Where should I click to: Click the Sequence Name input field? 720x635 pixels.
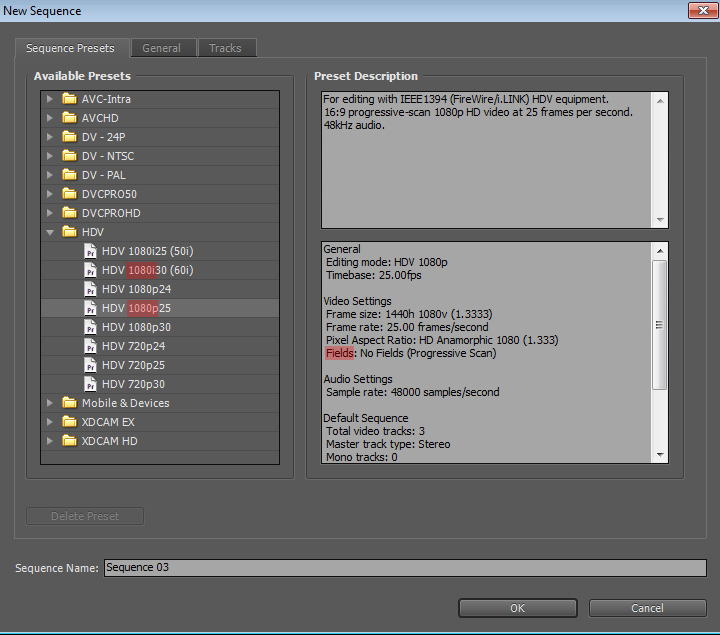405,568
